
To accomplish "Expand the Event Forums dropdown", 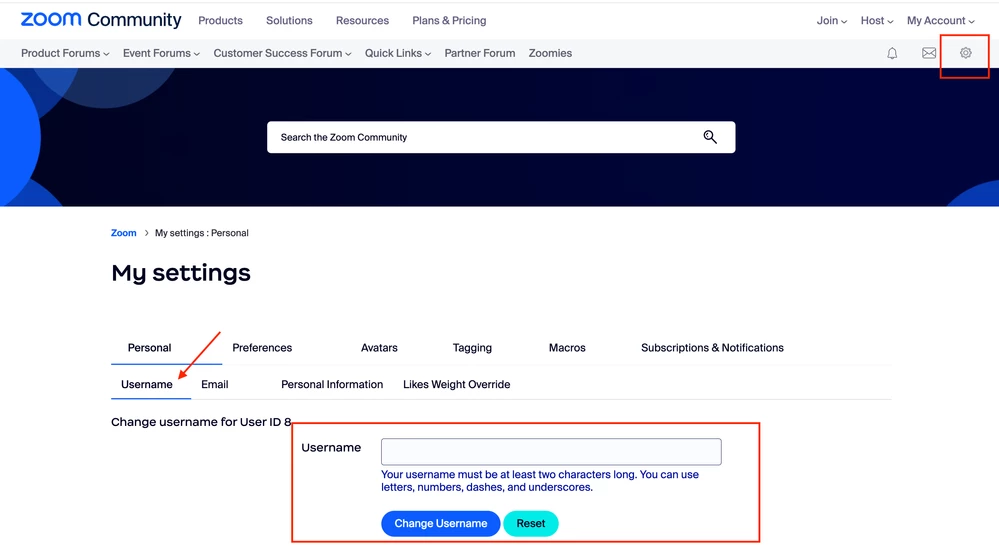I will tap(161, 54).
